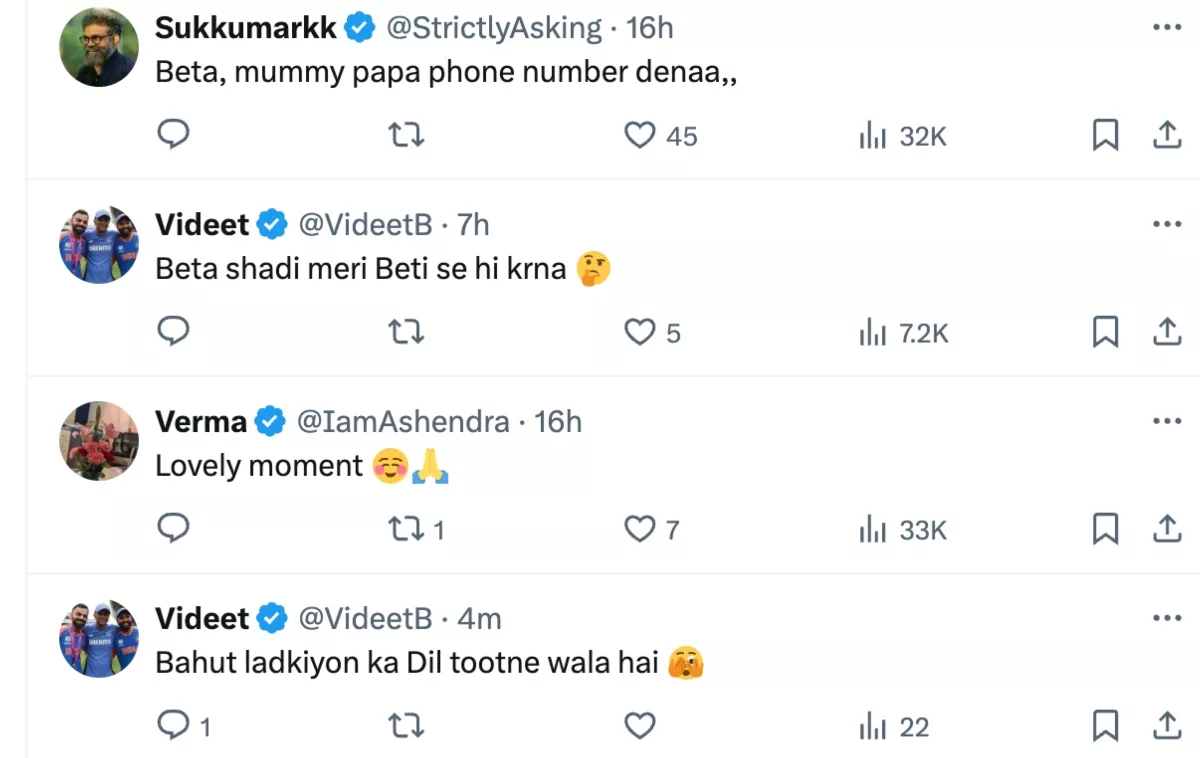Reply to Sukkumarkk's tweet
The height and width of the screenshot is (758, 1200).
(174, 135)
